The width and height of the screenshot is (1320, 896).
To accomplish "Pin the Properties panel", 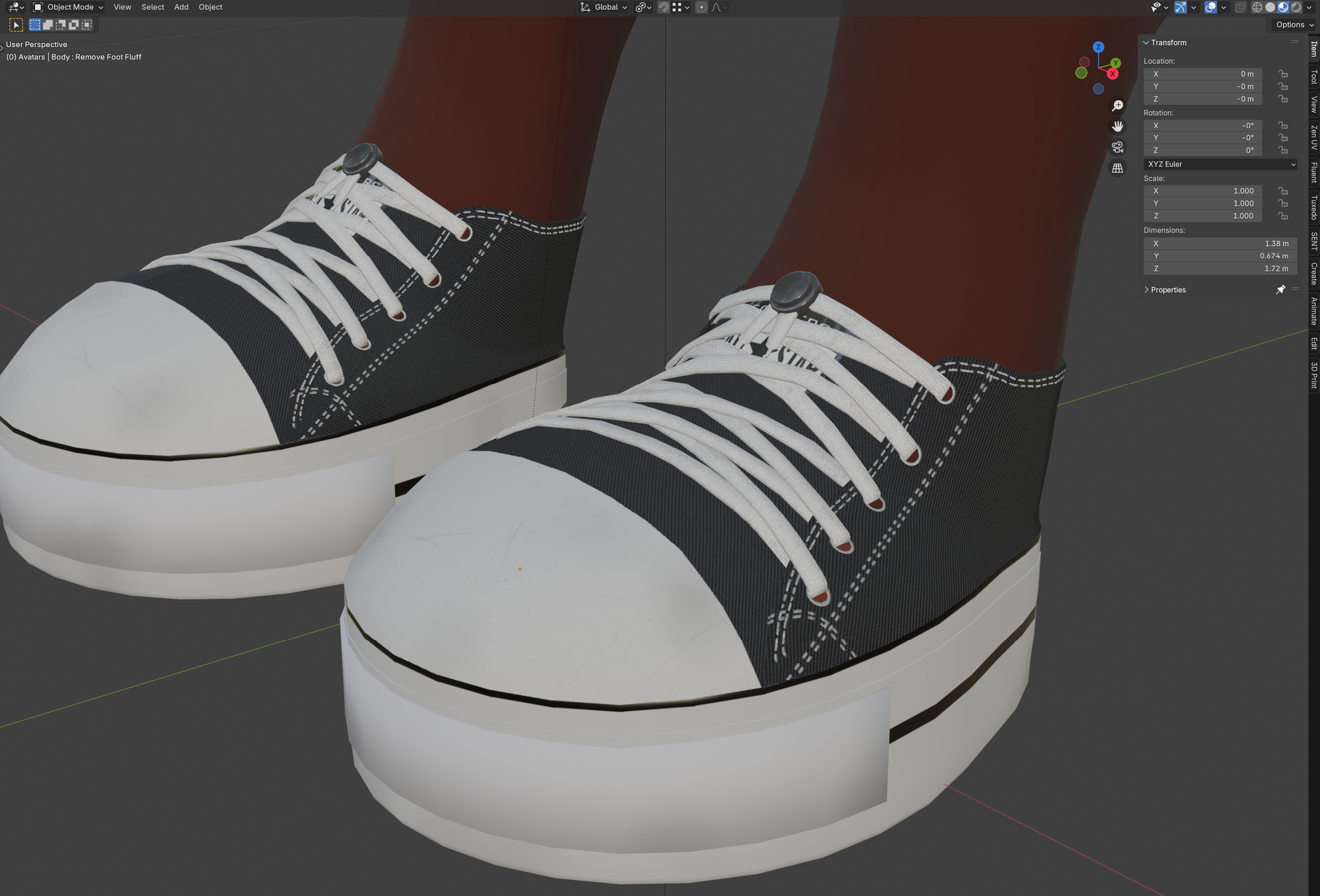I will [1280, 290].
